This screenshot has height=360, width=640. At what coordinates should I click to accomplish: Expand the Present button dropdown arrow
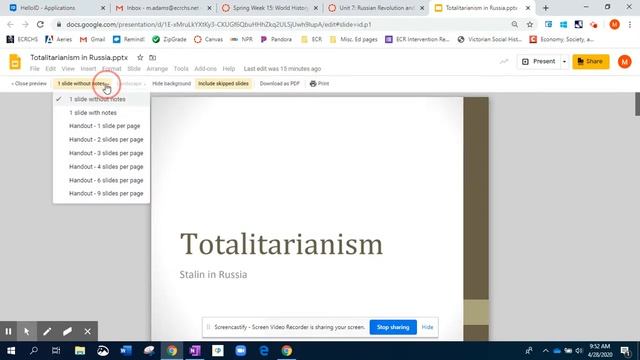point(564,62)
